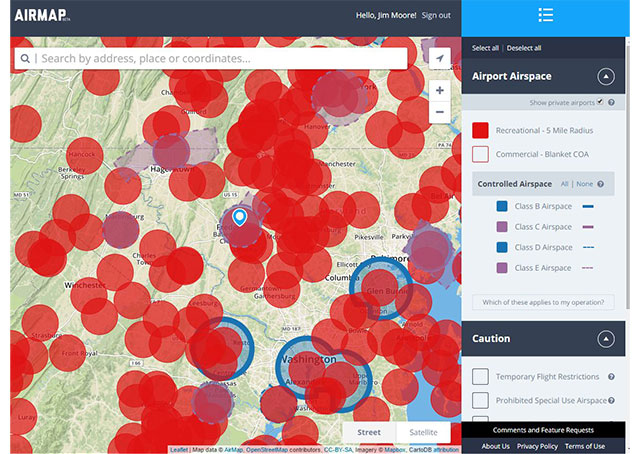Open help icon beside Controlled Airspace
640x454 pixels.
[x=600, y=184]
